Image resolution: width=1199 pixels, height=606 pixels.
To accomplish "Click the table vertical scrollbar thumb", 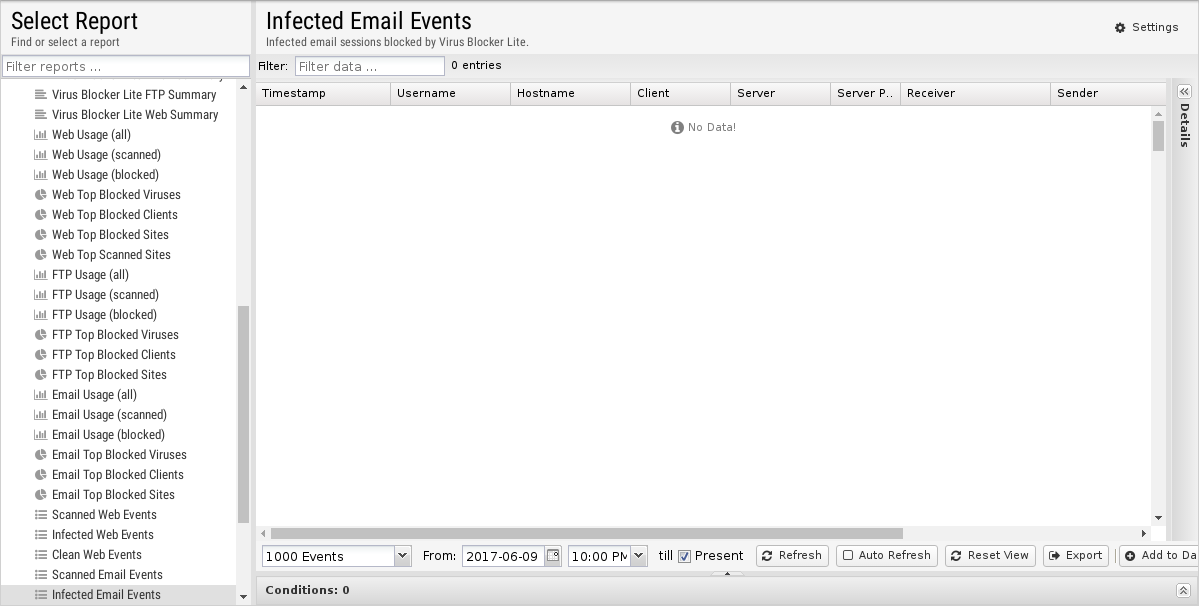I will [1158, 136].
